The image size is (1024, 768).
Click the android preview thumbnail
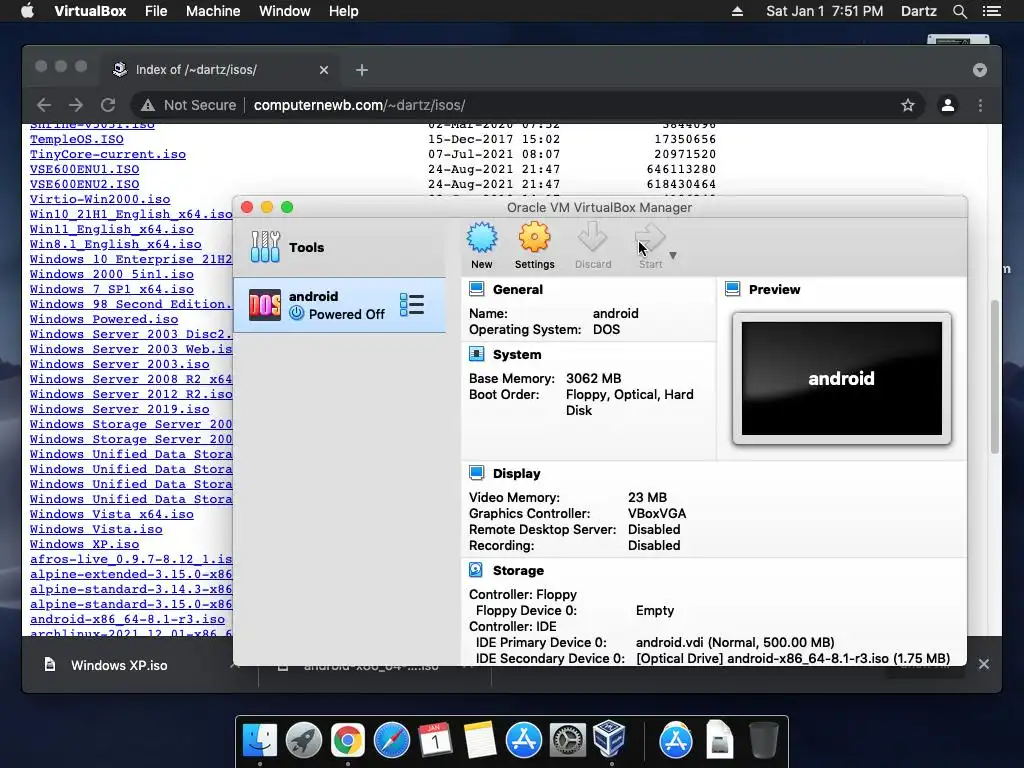point(842,379)
